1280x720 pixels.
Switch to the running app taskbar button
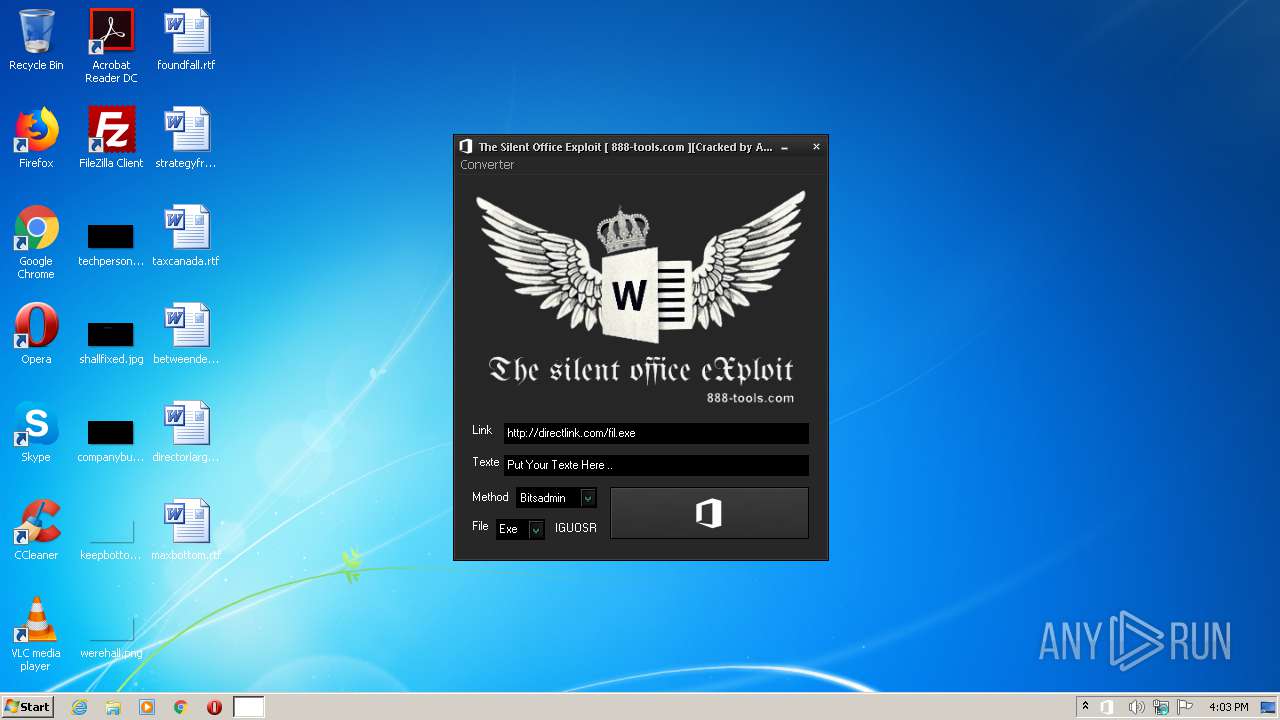(x=249, y=707)
